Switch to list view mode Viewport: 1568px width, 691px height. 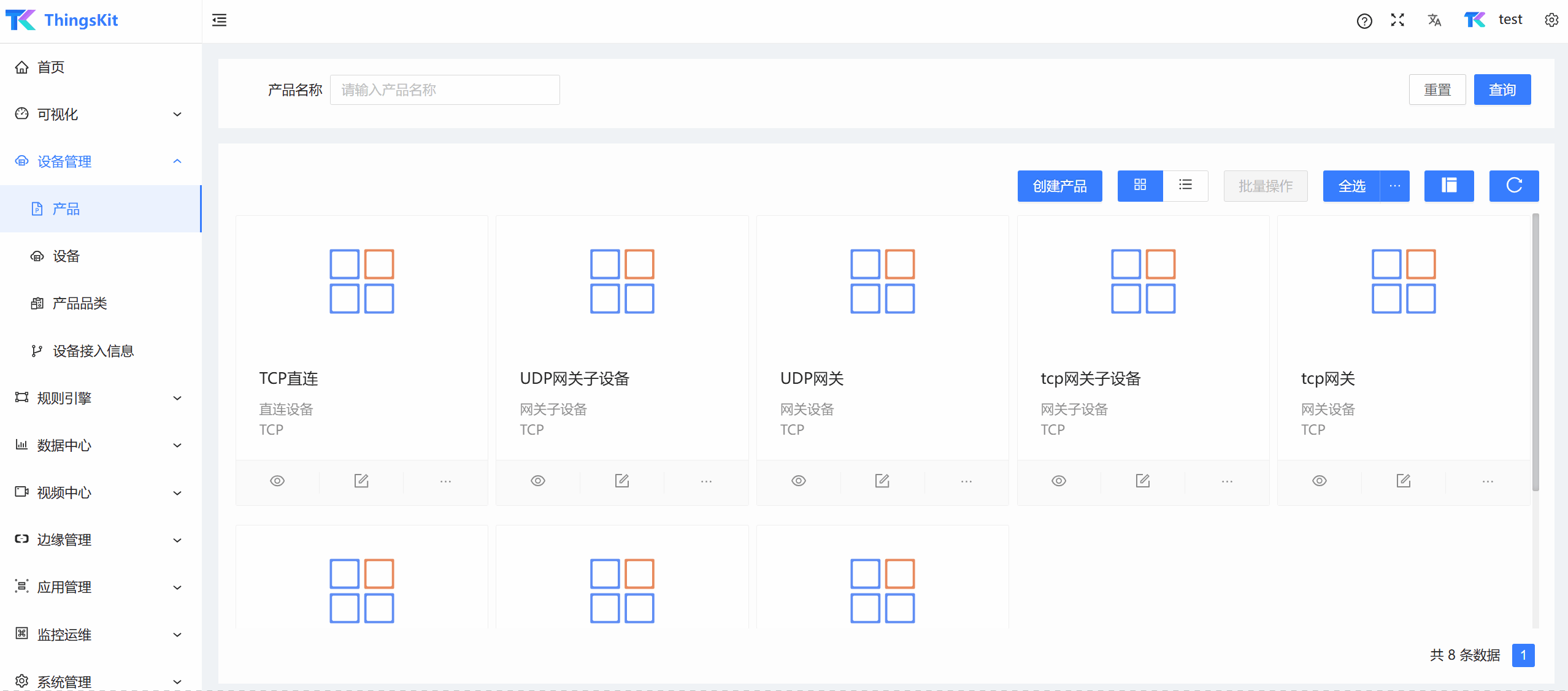pyautogui.click(x=1185, y=185)
